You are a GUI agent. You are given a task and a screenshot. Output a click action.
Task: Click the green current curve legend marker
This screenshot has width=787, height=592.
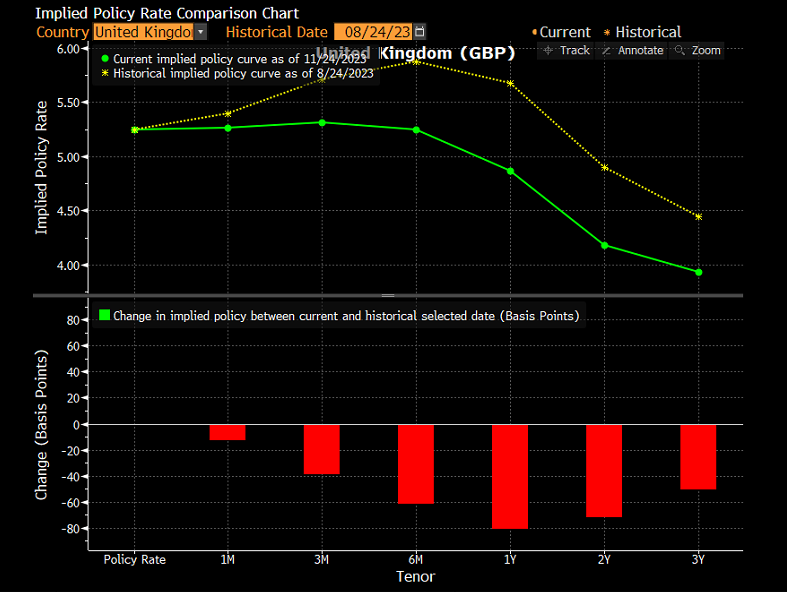(x=105, y=59)
